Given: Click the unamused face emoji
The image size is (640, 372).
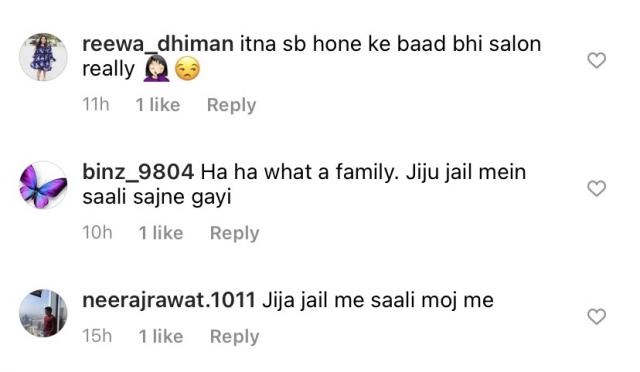Looking at the screenshot, I should click(x=188, y=69).
